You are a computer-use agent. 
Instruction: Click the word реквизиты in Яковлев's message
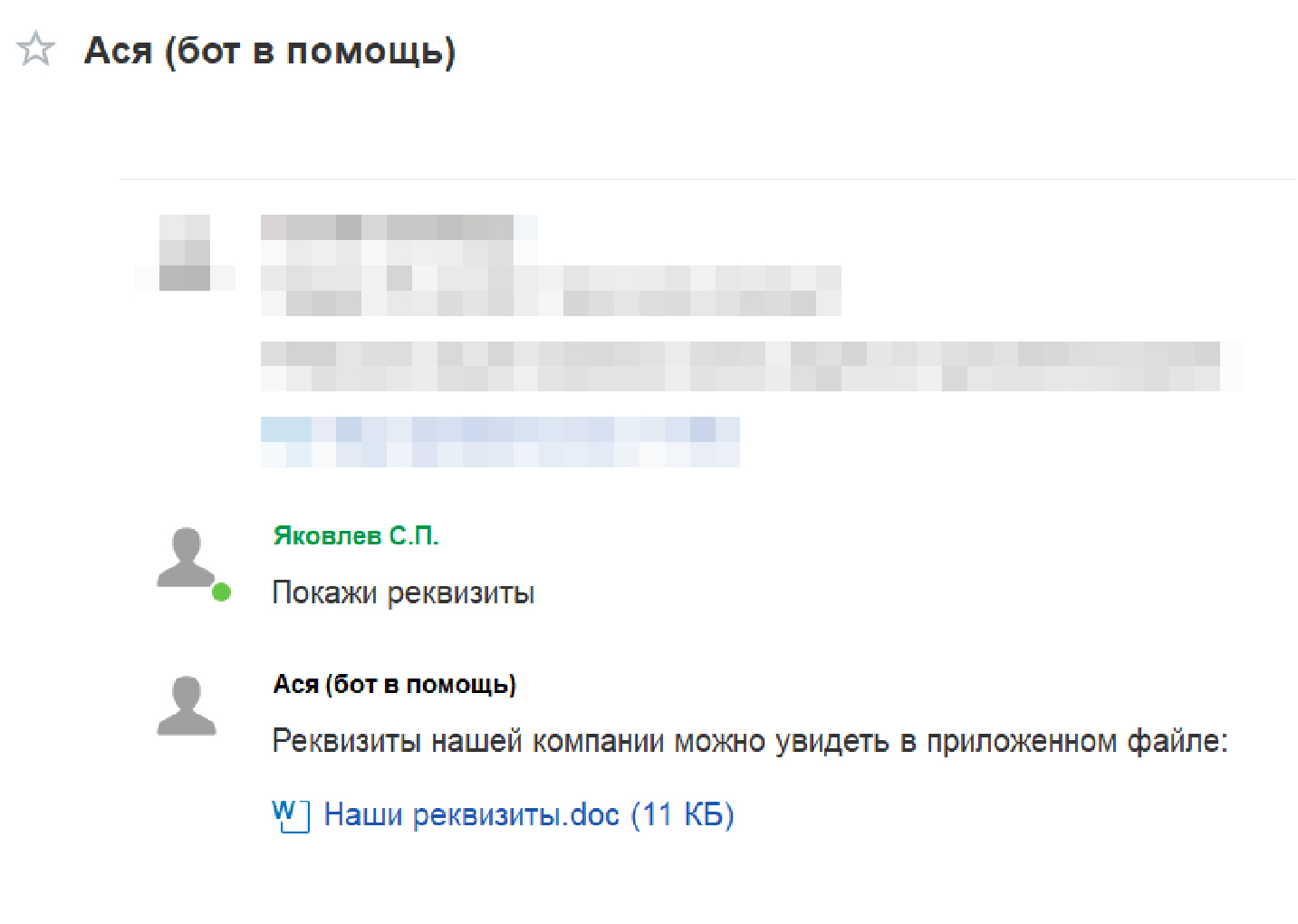[461, 594]
